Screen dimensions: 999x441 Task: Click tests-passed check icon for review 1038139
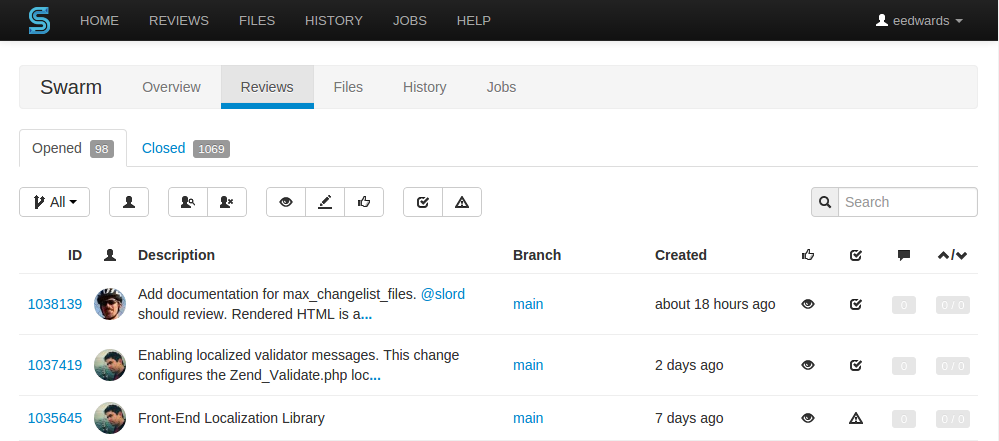pyautogui.click(x=856, y=305)
